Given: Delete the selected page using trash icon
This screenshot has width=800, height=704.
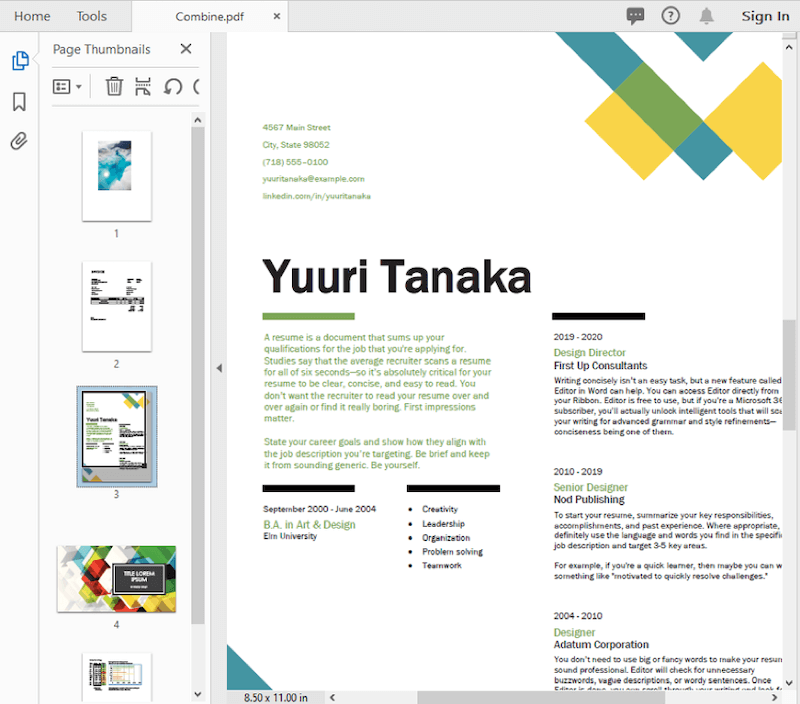Looking at the screenshot, I should [115, 86].
